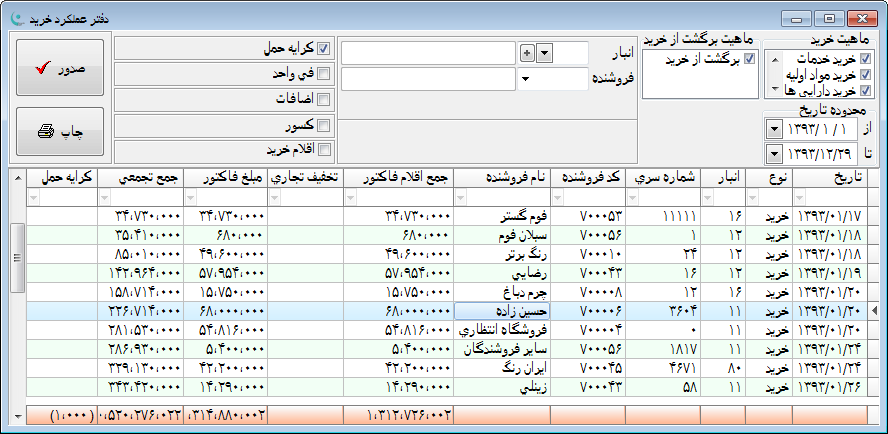Click the چاپ print button

tap(59, 131)
